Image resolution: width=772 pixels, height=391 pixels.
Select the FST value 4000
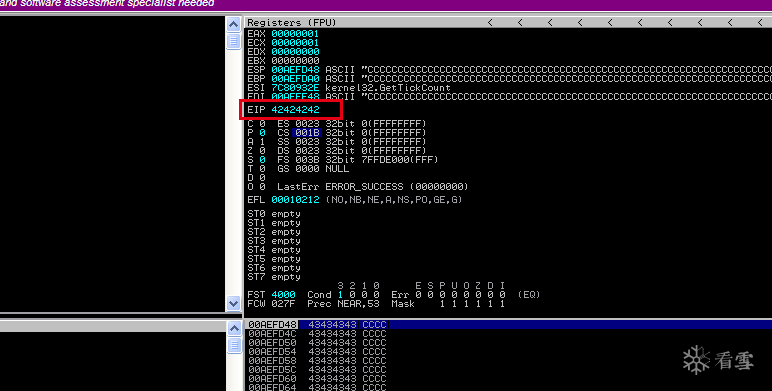283,294
